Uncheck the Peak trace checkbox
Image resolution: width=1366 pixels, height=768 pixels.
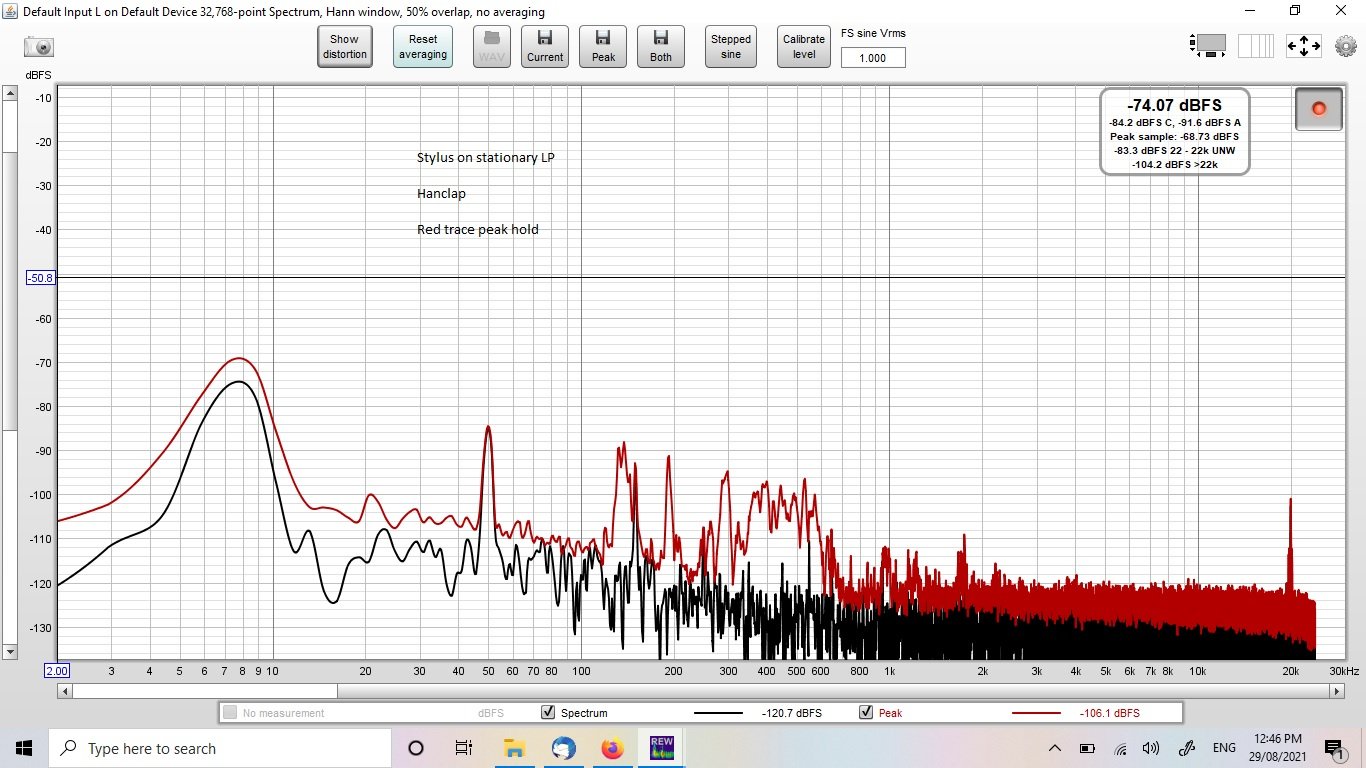pyautogui.click(x=866, y=713)
